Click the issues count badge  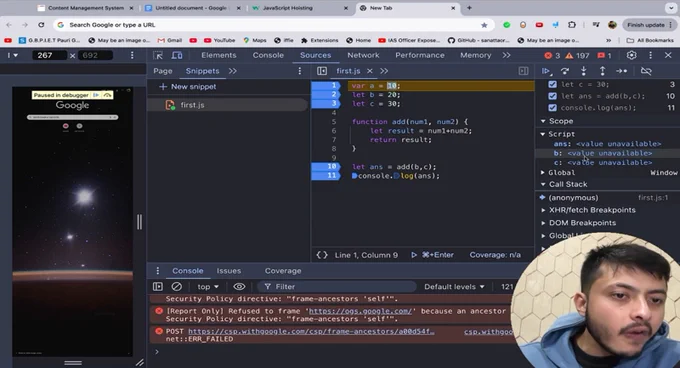[604, 55]
